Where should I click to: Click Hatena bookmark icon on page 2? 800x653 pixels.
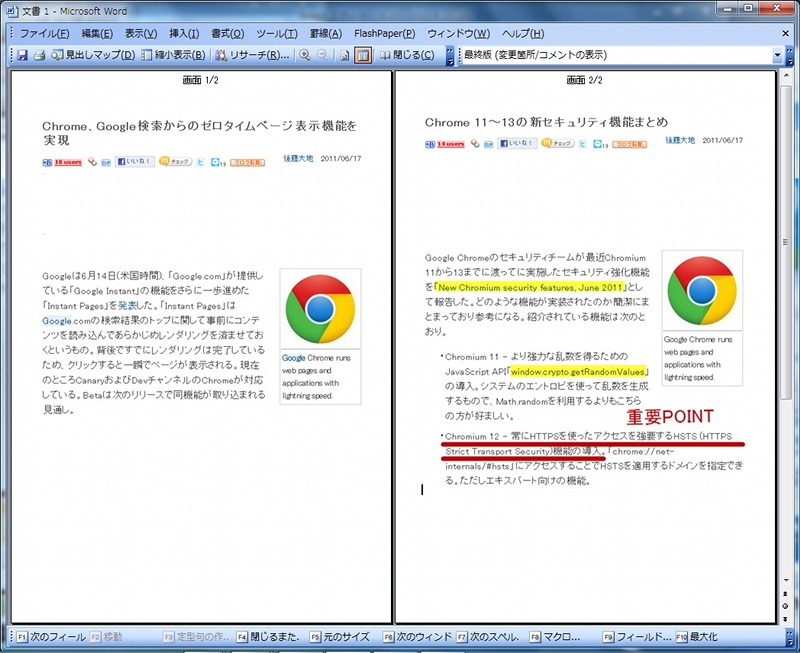(x=430, y=144)
